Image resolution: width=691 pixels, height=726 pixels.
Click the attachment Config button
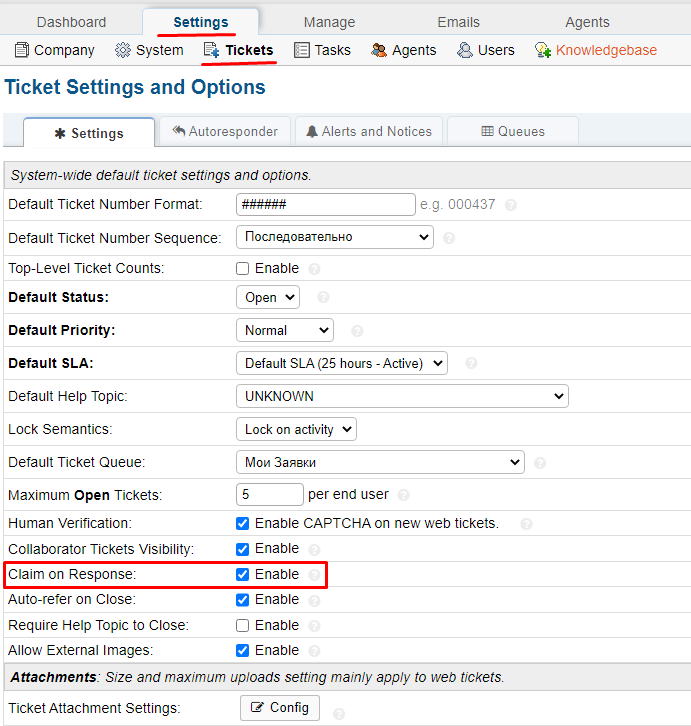(280, 708)
